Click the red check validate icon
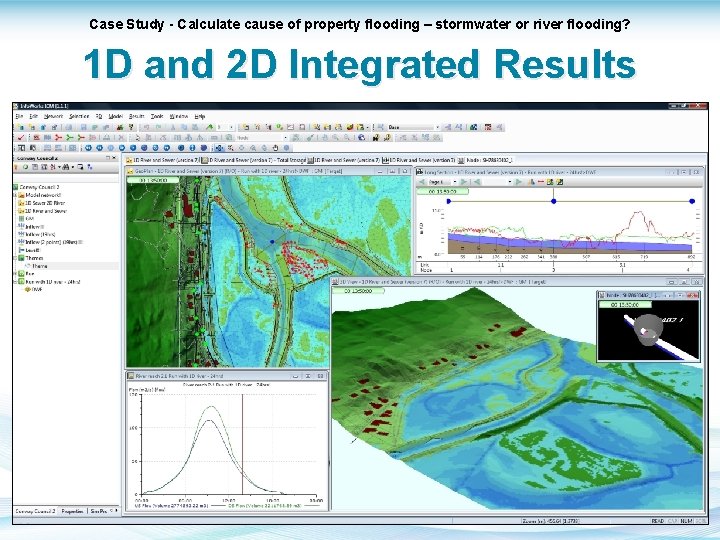The width and height of the screenshot is (720, 540). click(21, 137)
